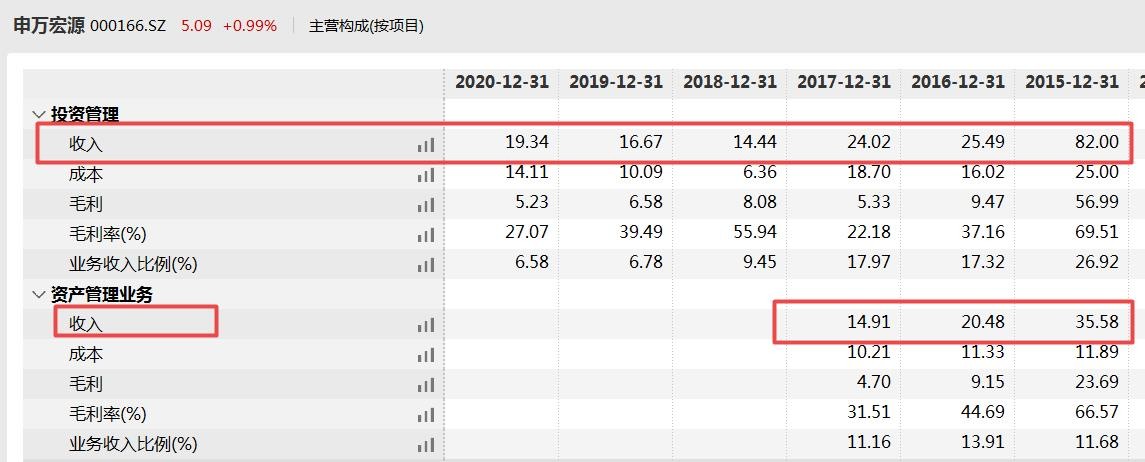Open chart icon for 资产管理业务 毛利率(%) row
This screenshot has width=1145, height=462.
pyautogui.click(x=426, y=415)
